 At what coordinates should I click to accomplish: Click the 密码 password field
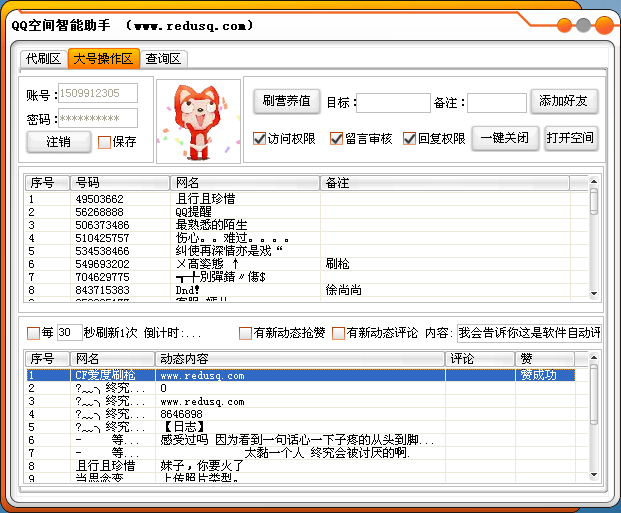(98, 118)
